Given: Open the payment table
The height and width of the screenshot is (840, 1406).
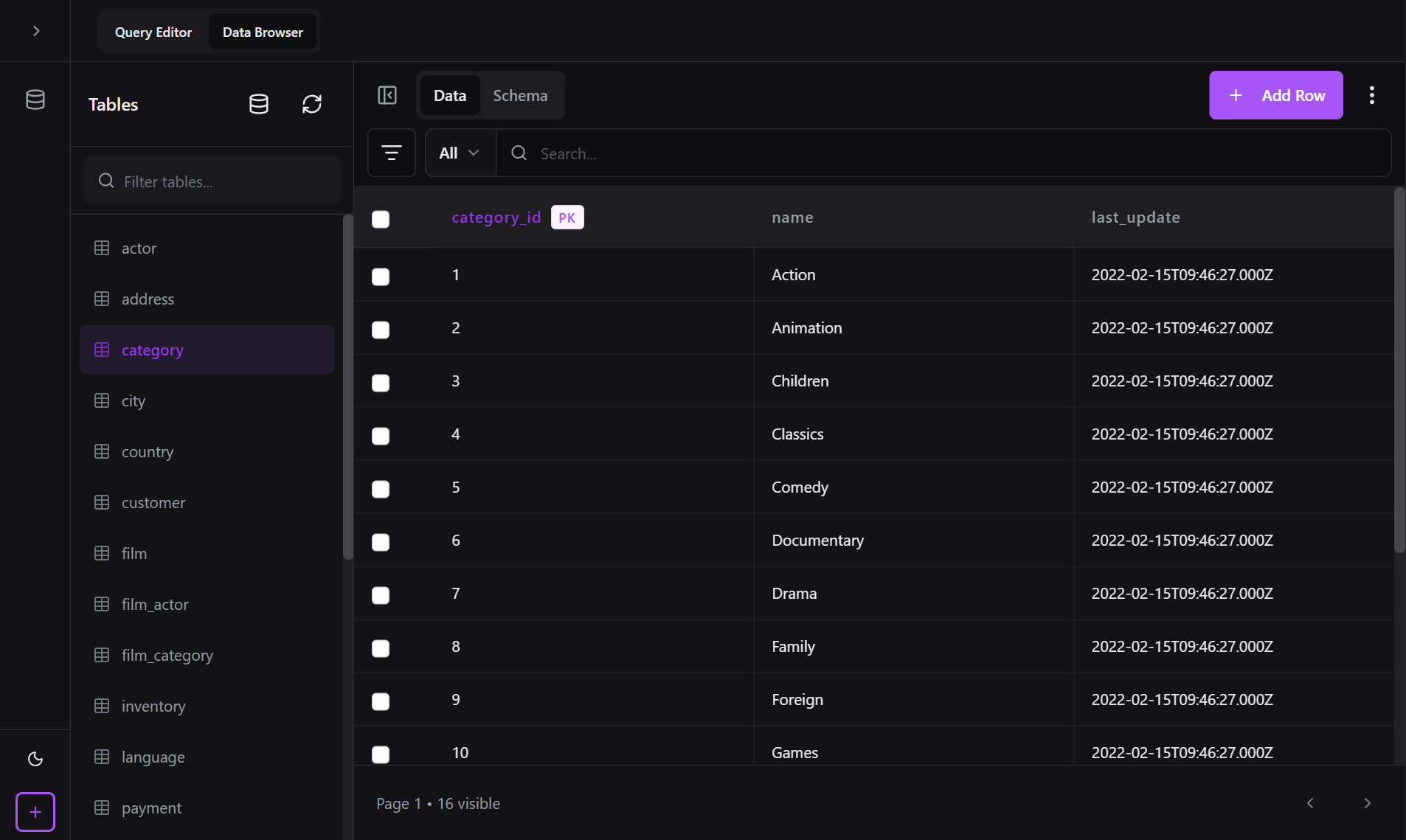Looking at the screenshot, I should [x=207, y=808].
